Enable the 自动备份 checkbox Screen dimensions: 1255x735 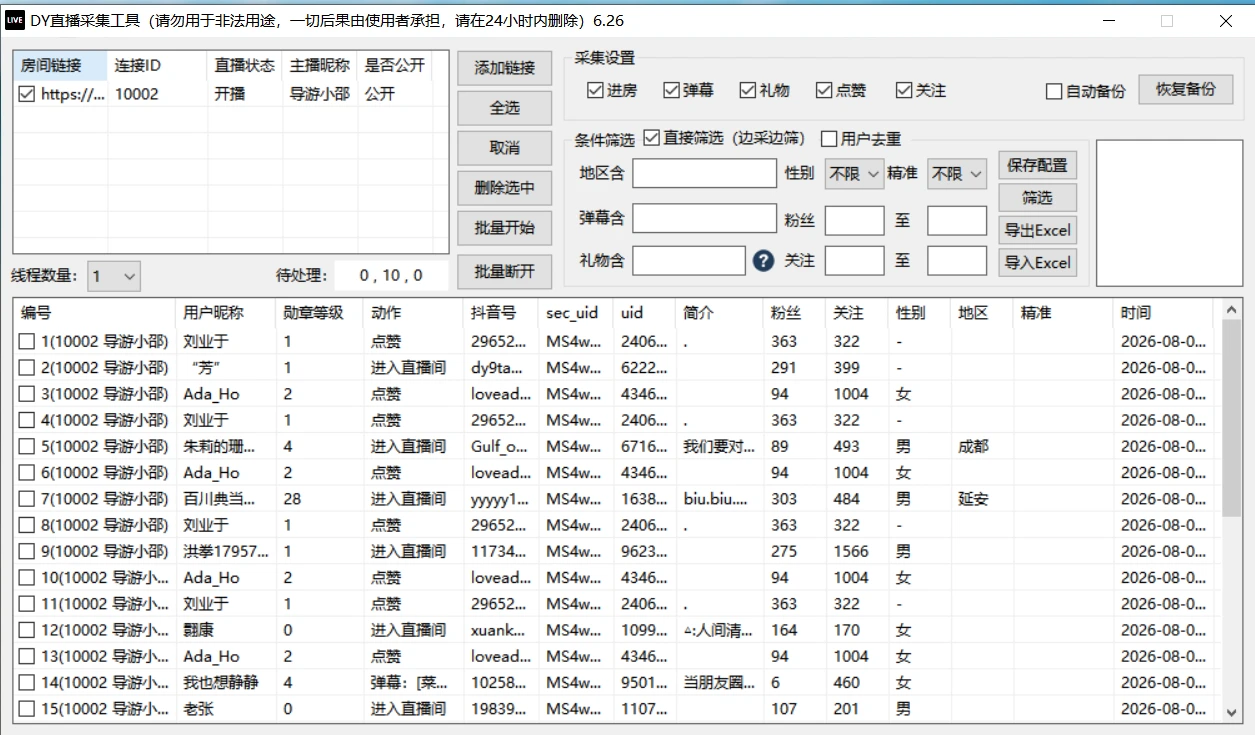pyautogui.click(x=1054, y=91)
